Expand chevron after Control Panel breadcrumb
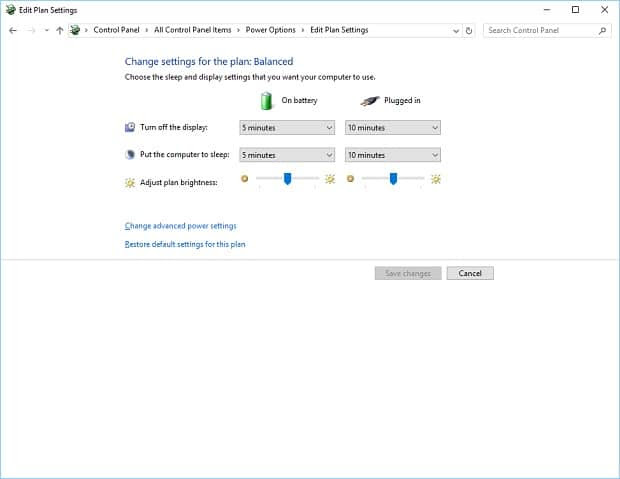620x479 pixels. click(x=147, y=30)
